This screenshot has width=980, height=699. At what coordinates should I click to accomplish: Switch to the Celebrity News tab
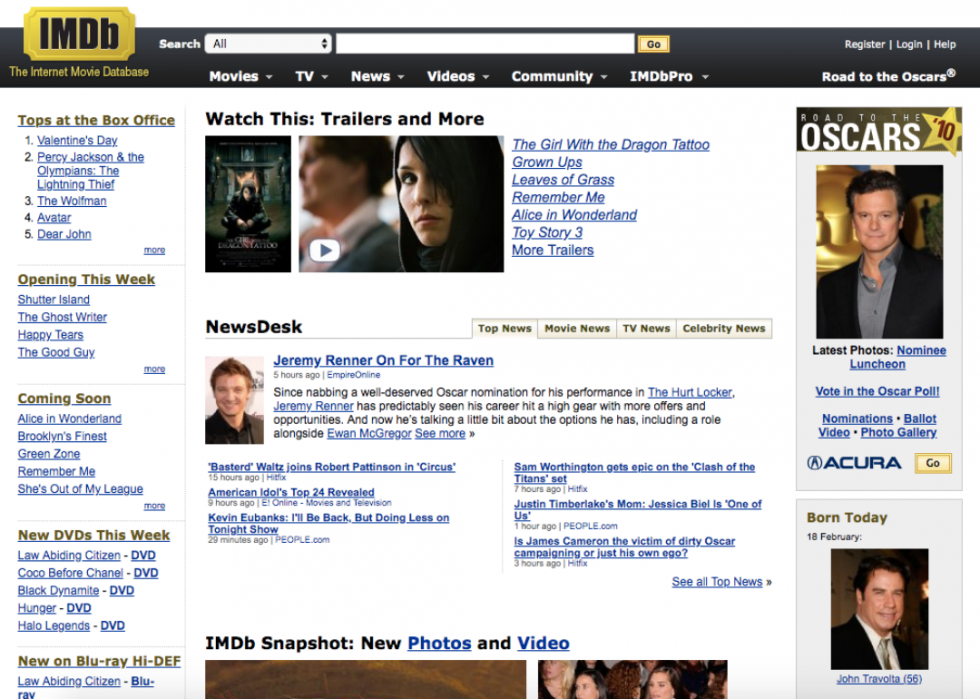[724, 328]
